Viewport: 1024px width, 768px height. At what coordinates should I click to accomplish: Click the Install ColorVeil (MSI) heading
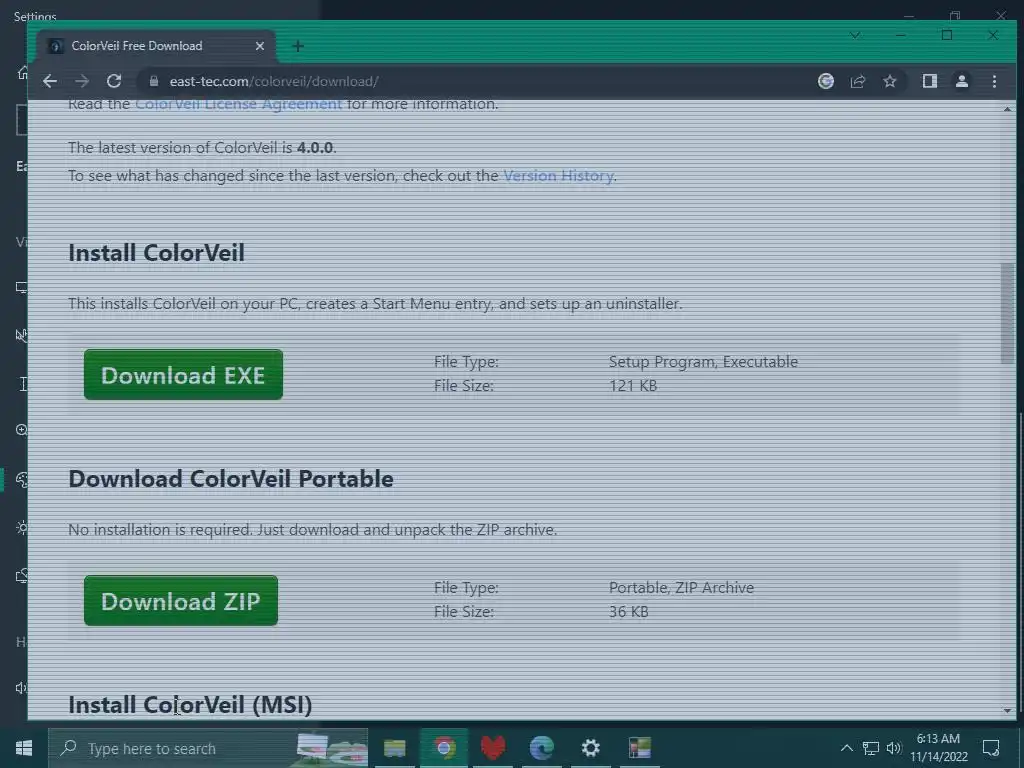point(190,705)
